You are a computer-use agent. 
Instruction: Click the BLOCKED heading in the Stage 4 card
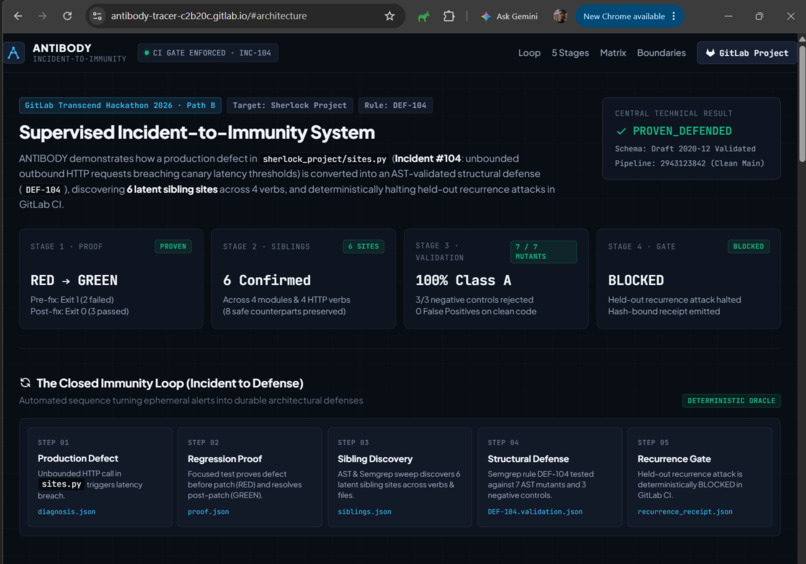[636, 281]
